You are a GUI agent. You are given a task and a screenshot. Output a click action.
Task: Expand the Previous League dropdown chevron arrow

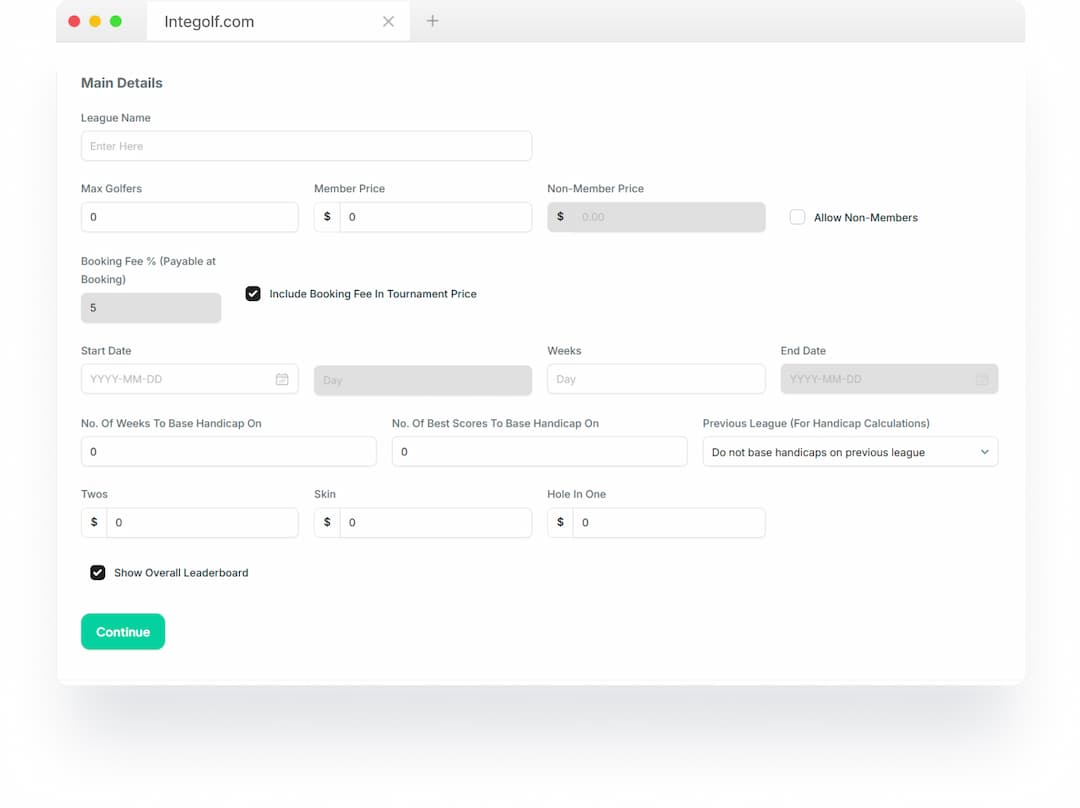pyautogui.click(x=984, y=452)
